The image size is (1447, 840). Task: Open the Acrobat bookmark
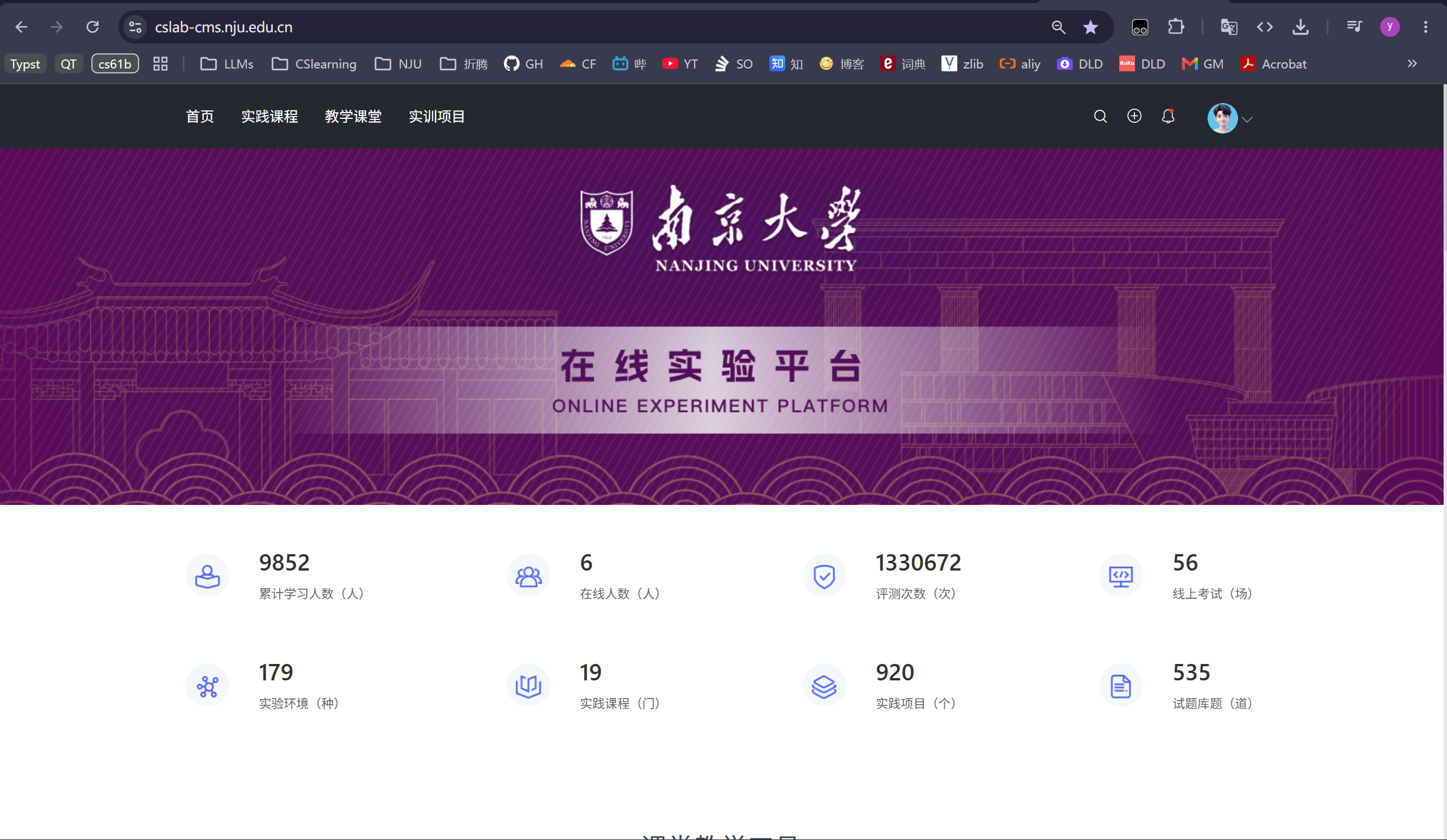[1273, 64]
